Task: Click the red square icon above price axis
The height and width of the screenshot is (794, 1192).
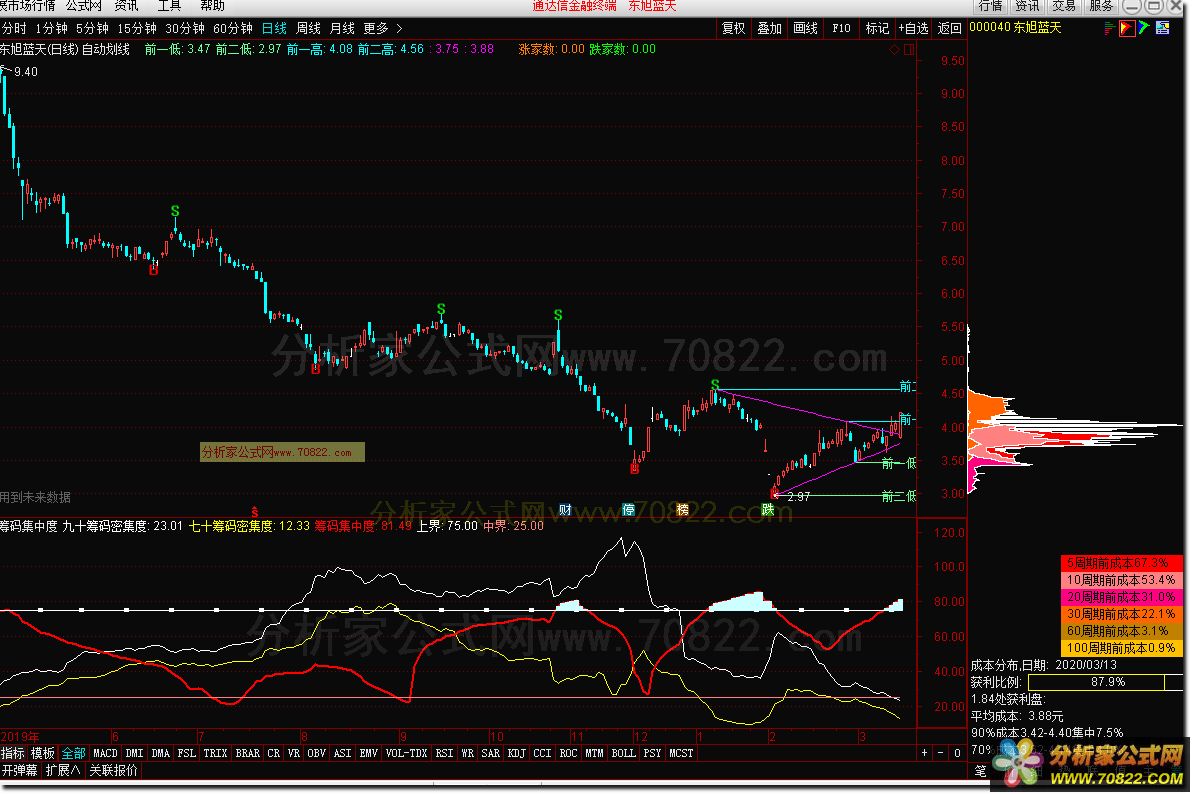Action: coord(909,49)
